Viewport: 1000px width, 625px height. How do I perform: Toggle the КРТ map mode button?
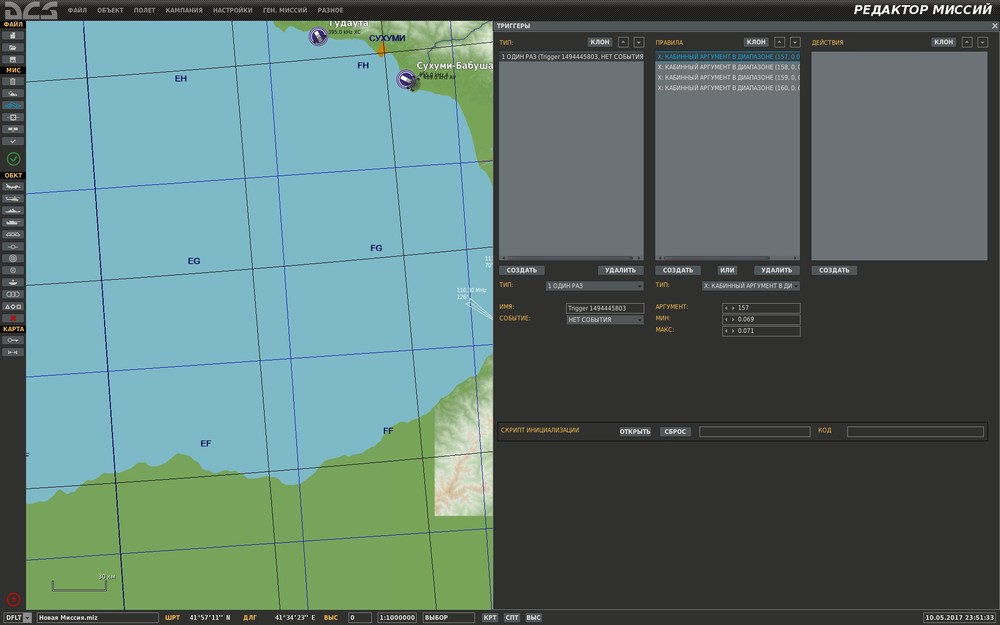[490, 618]
